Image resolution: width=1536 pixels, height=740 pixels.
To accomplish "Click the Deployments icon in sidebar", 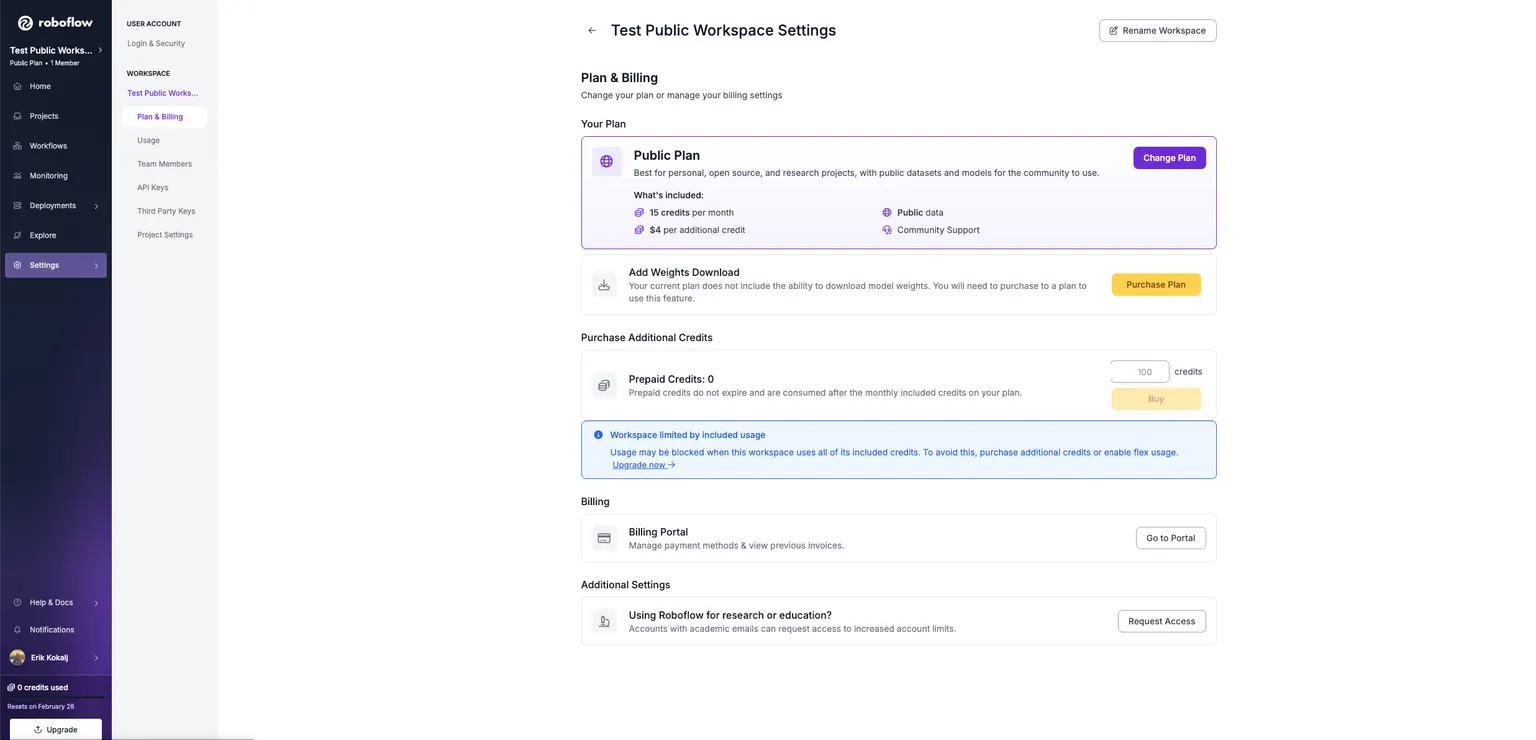I will [x=18, y=206].
